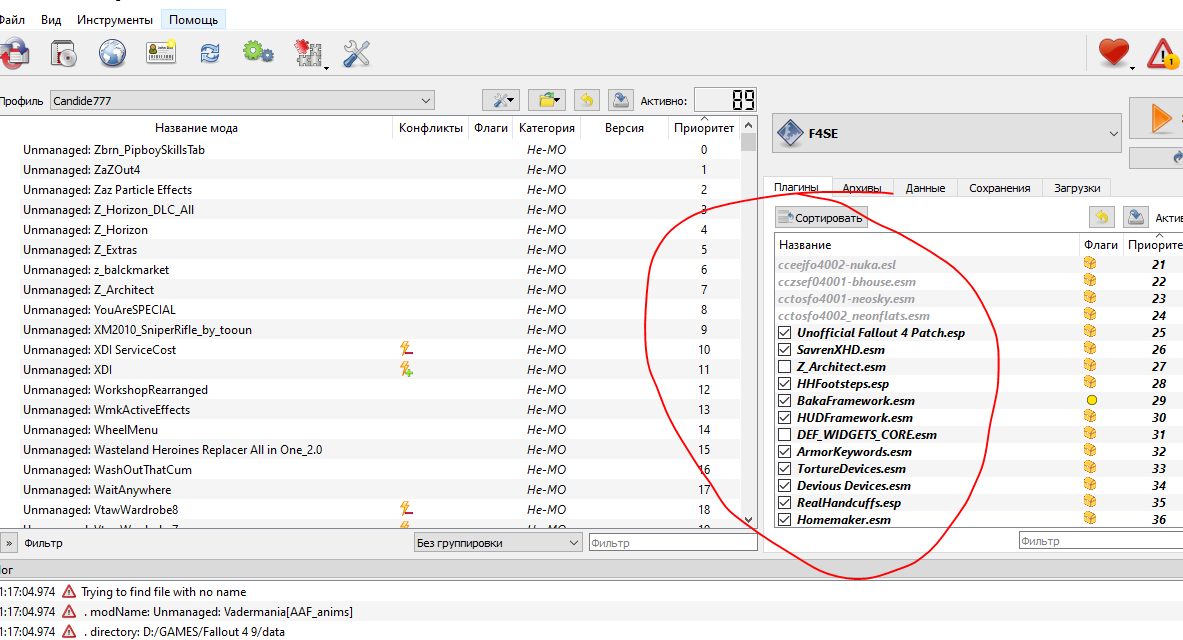The height and width of the screenshot is (640, 1183).
Task: Click the create backup icon beside Активно
Action: click(621, 100)
